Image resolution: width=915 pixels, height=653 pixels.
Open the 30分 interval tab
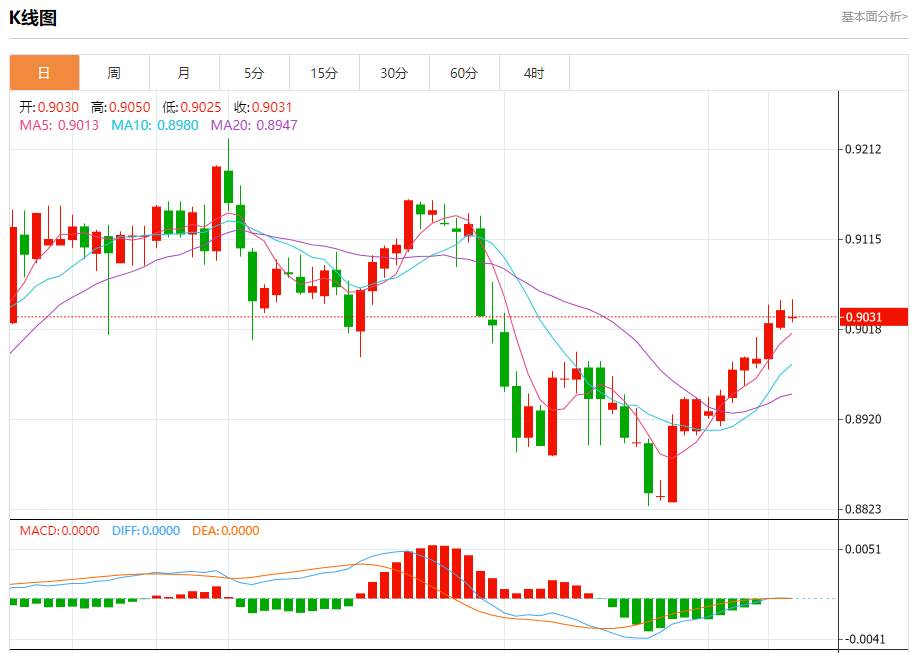(394, 73)
